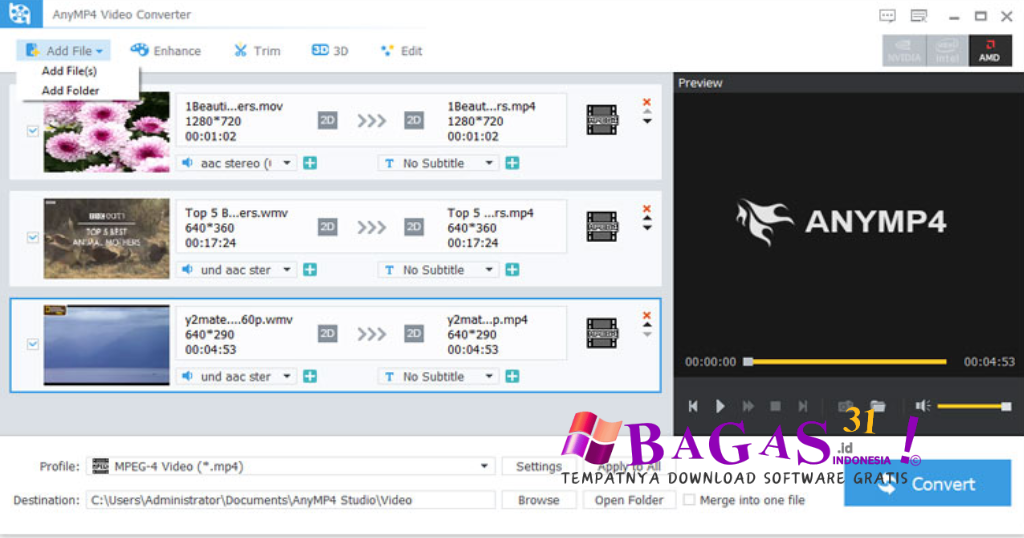
Task: Add audio track to Top 5 B...ers.wmv
Action: click(x=310, y=270)
